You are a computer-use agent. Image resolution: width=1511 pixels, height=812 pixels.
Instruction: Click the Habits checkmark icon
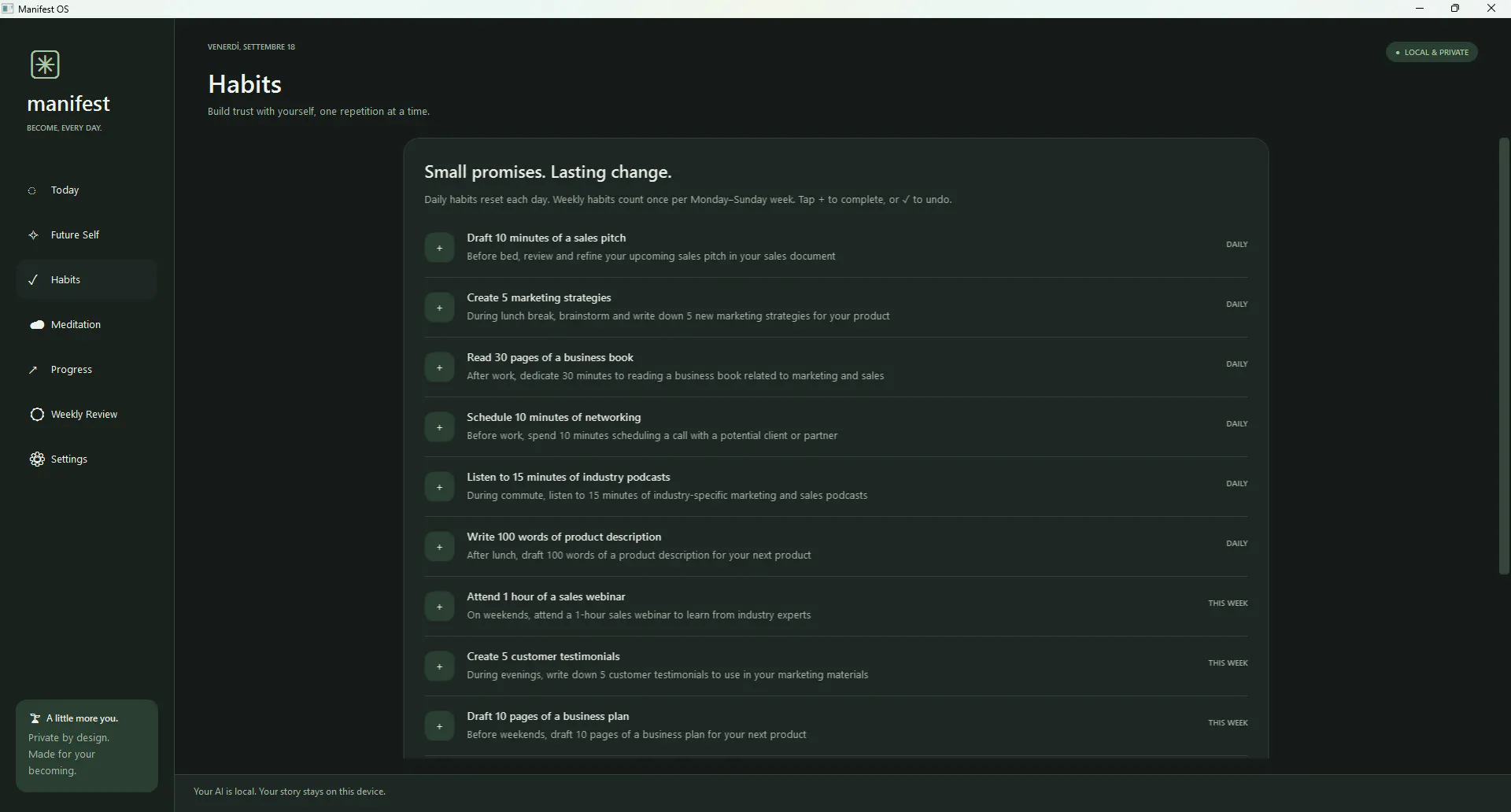[x=33, y=279]
